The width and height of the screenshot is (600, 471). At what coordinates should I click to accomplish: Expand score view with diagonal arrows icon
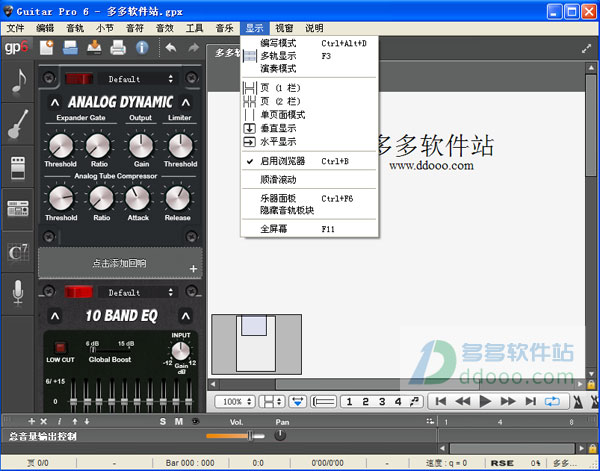click(x=586, y=49)
